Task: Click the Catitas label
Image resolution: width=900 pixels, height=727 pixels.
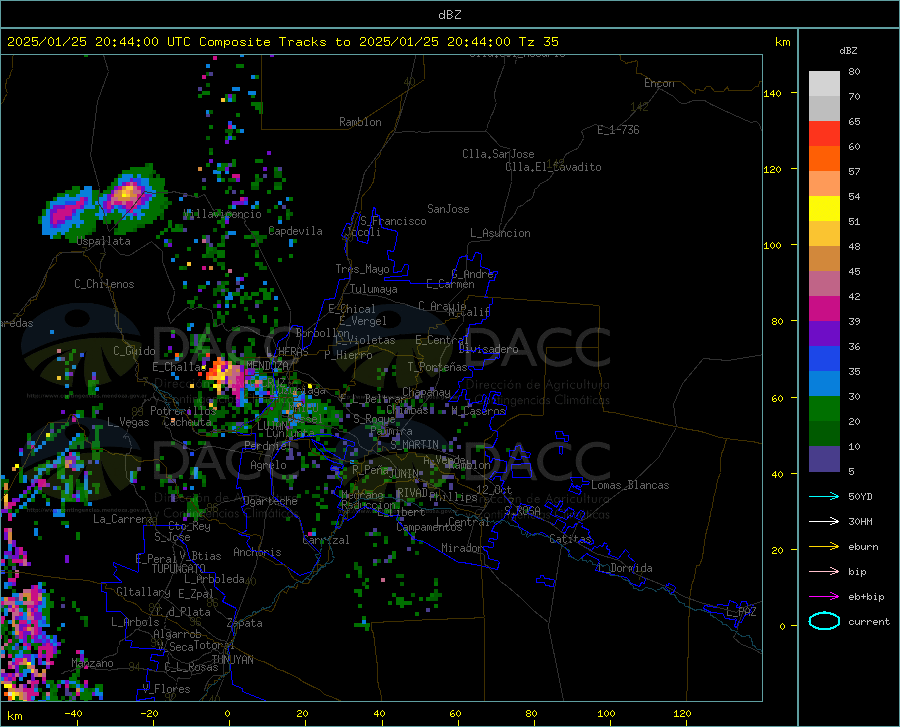Action: point(571,539)
